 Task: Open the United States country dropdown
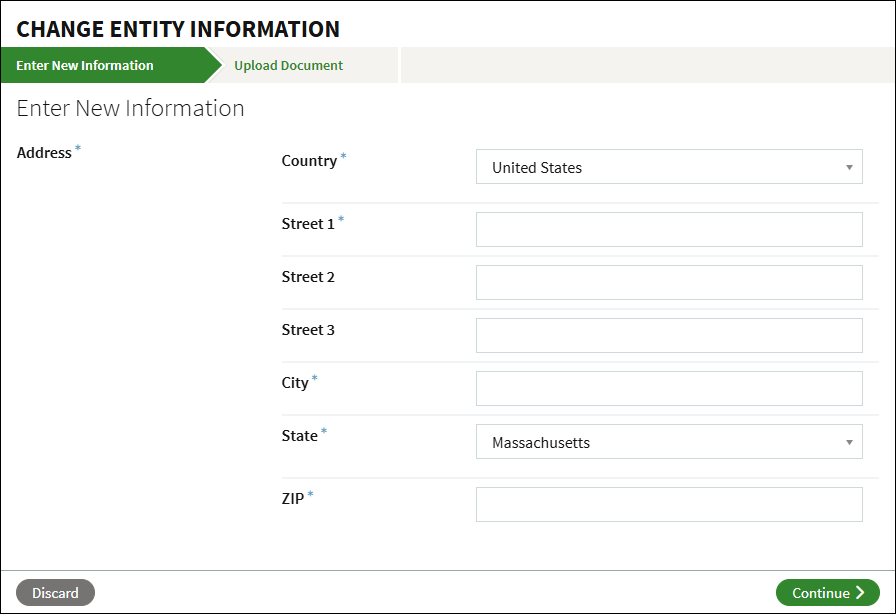669,167
